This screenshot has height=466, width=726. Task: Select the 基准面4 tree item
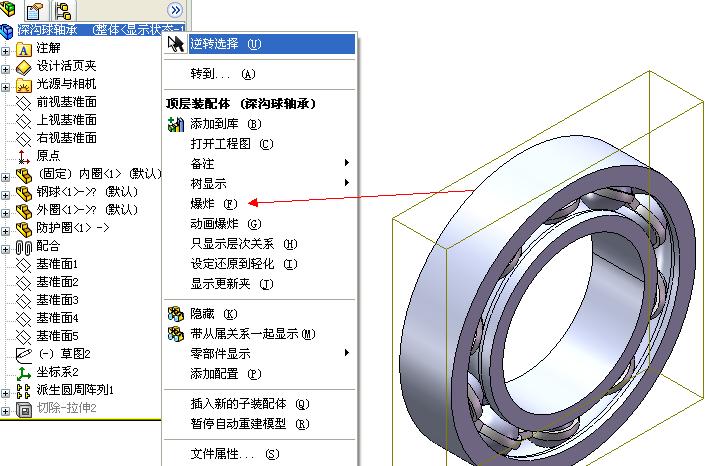coord(57,319)
